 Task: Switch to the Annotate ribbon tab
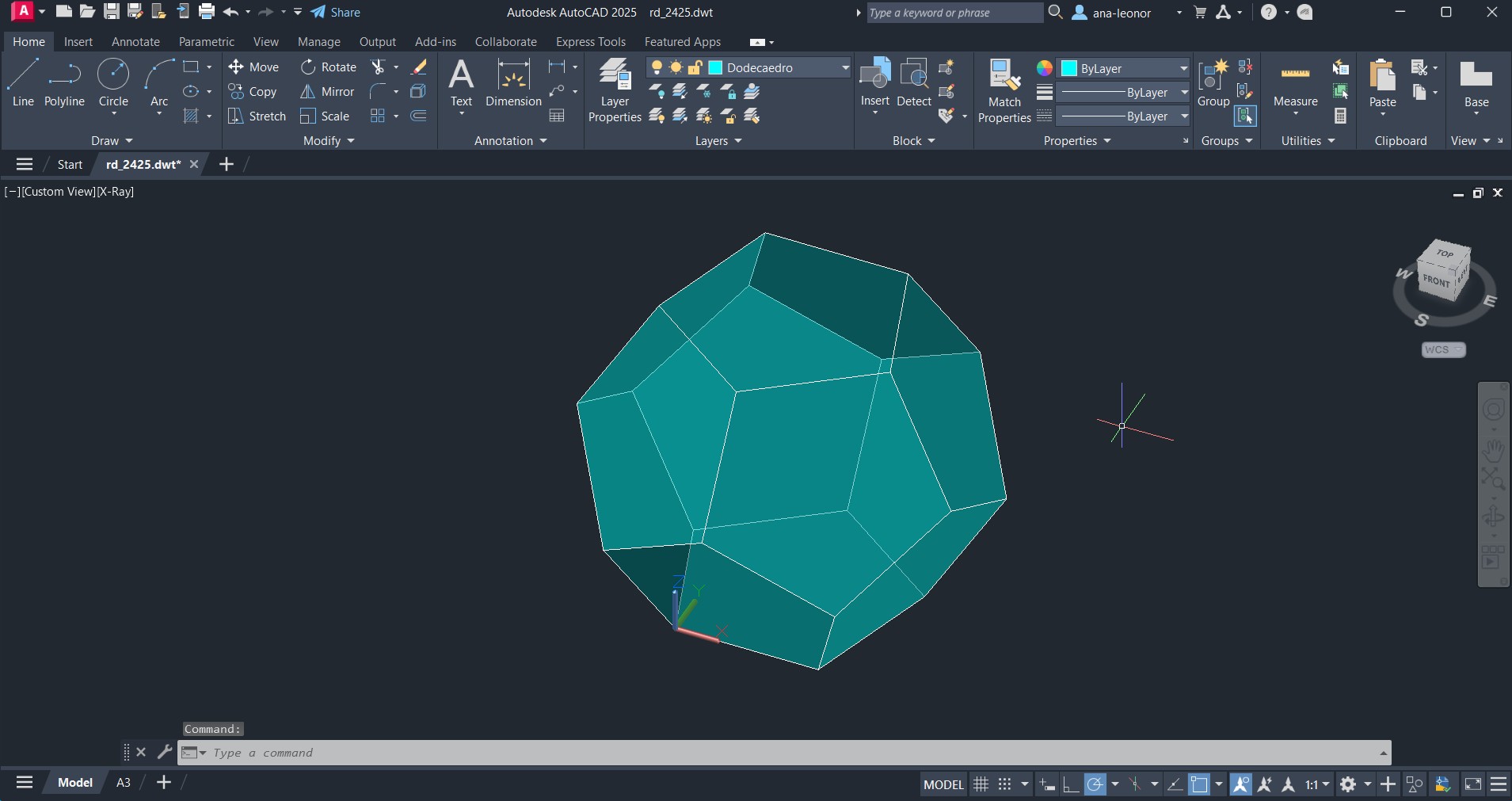pos(135,42)
